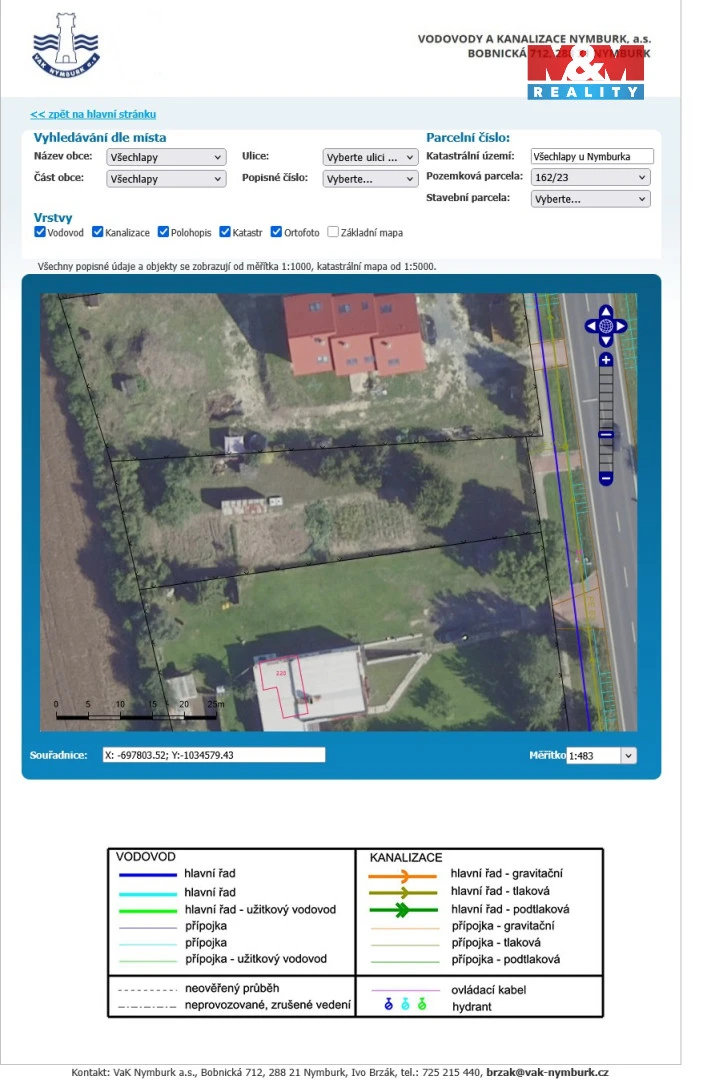Image resolution: width=707 pixels, height=1080 pixels.
Task: Zoom in with the plus button
Action: click(x=606, y=360)
